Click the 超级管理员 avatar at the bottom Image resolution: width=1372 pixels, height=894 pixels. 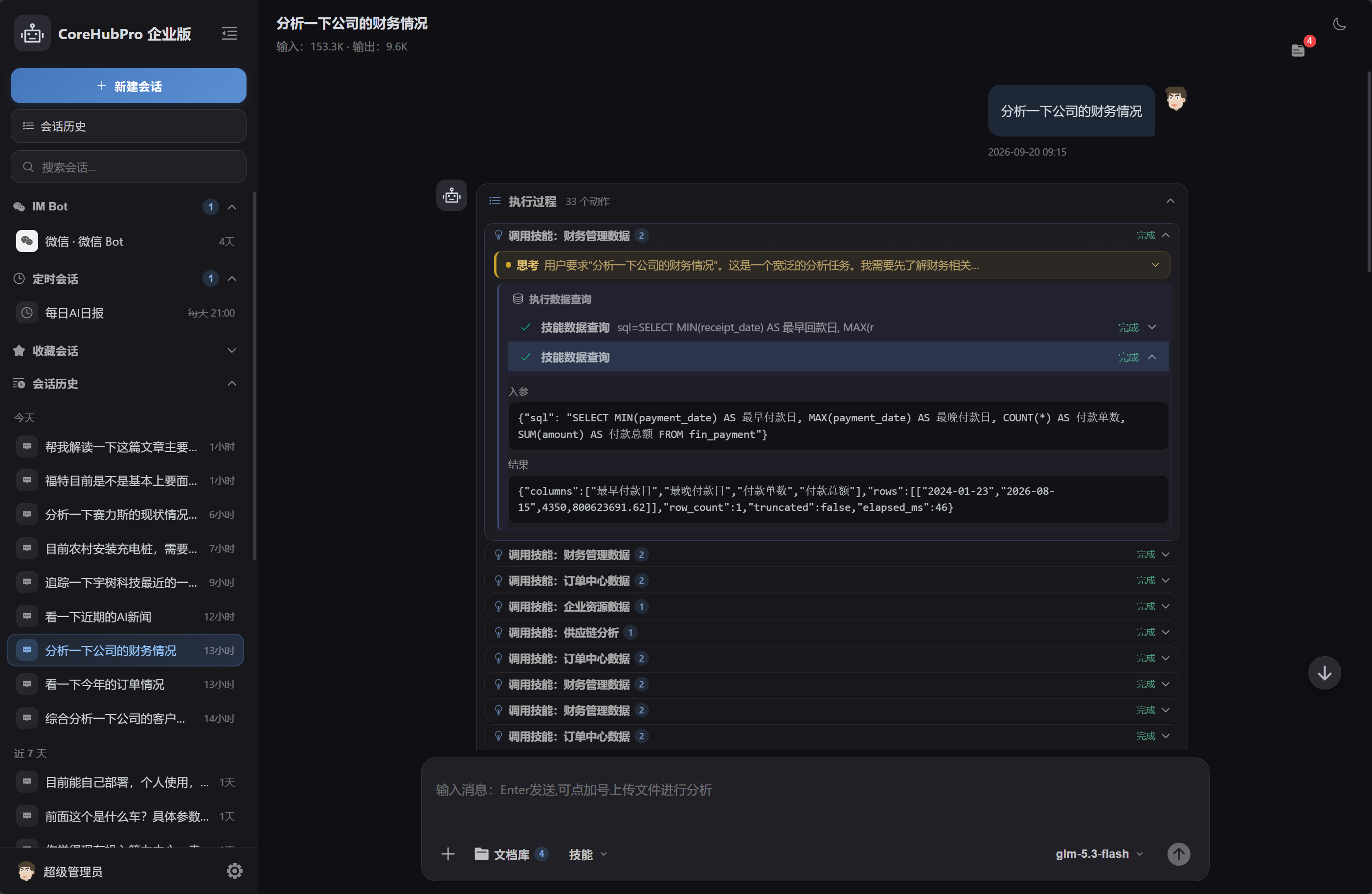pos(26,871)
